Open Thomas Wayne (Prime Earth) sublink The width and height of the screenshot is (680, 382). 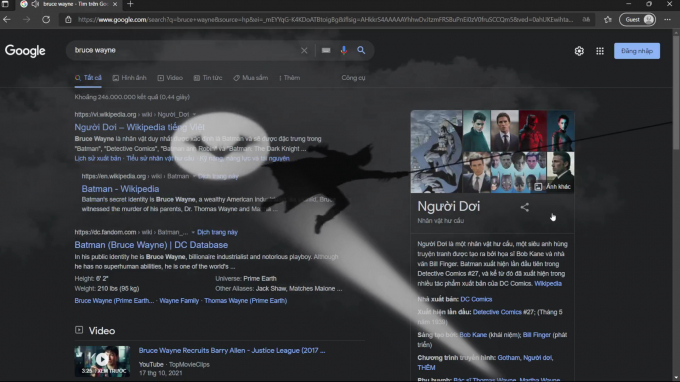245,300
